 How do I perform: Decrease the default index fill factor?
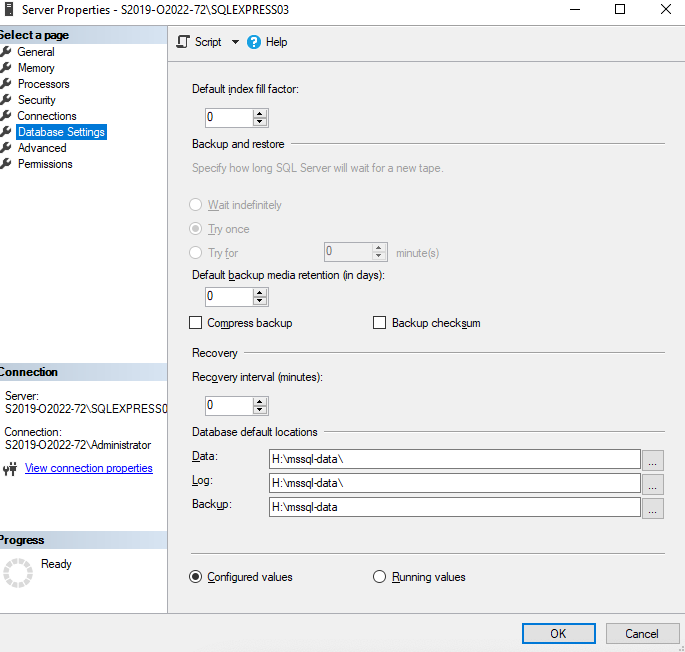point(260,122)
